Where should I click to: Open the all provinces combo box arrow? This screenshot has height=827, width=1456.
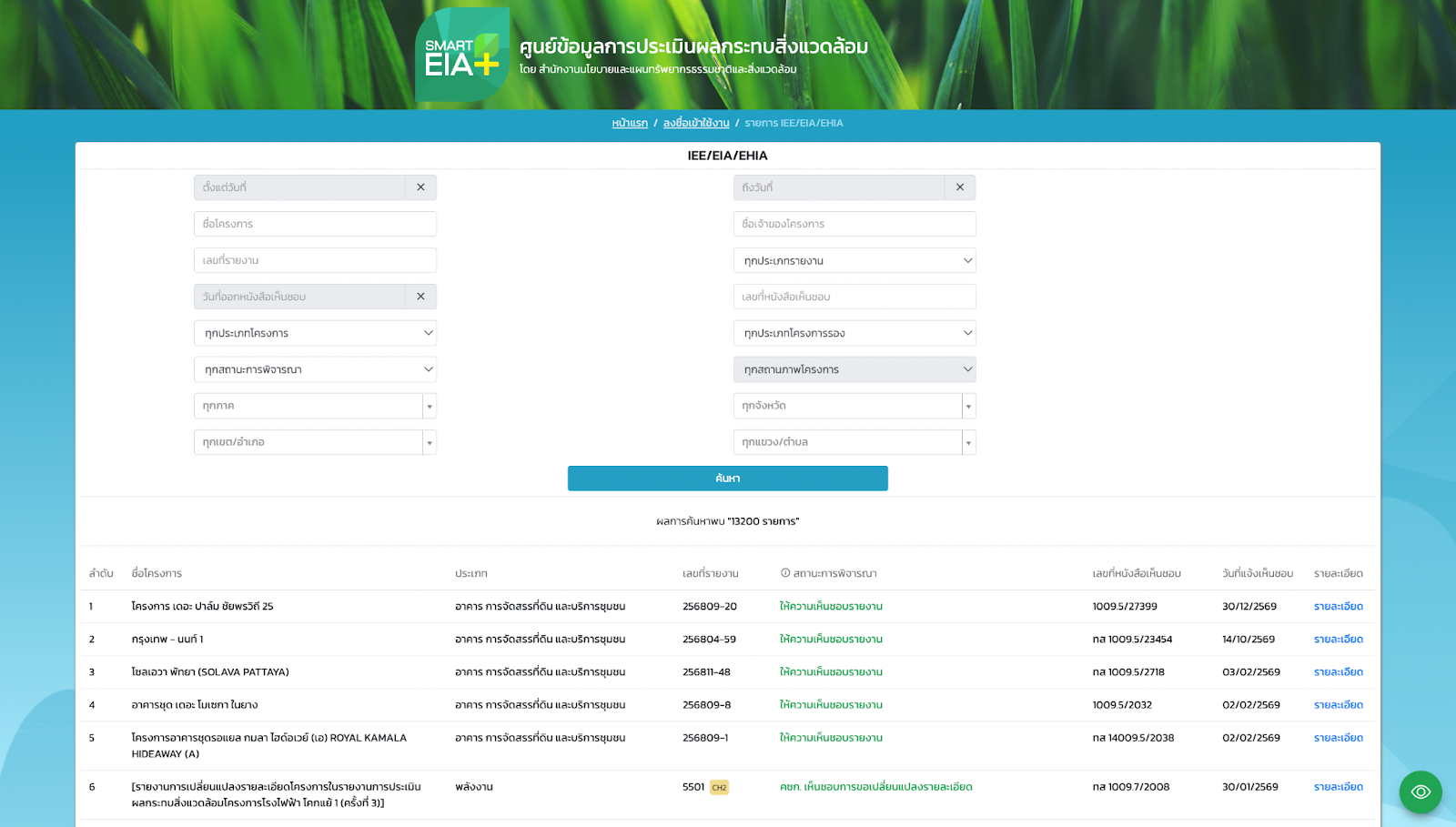[x=968, y=406]
